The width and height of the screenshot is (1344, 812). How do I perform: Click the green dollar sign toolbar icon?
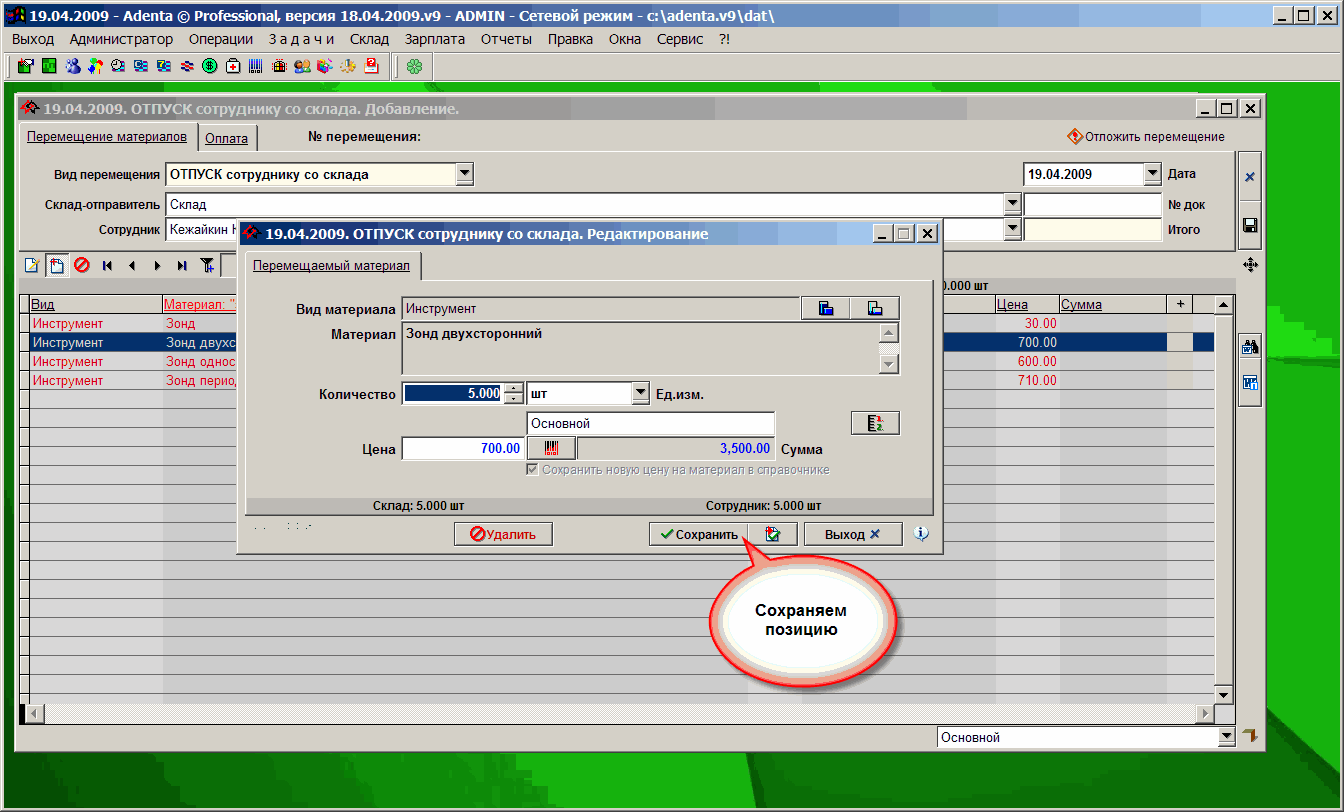tap(210, 67)
